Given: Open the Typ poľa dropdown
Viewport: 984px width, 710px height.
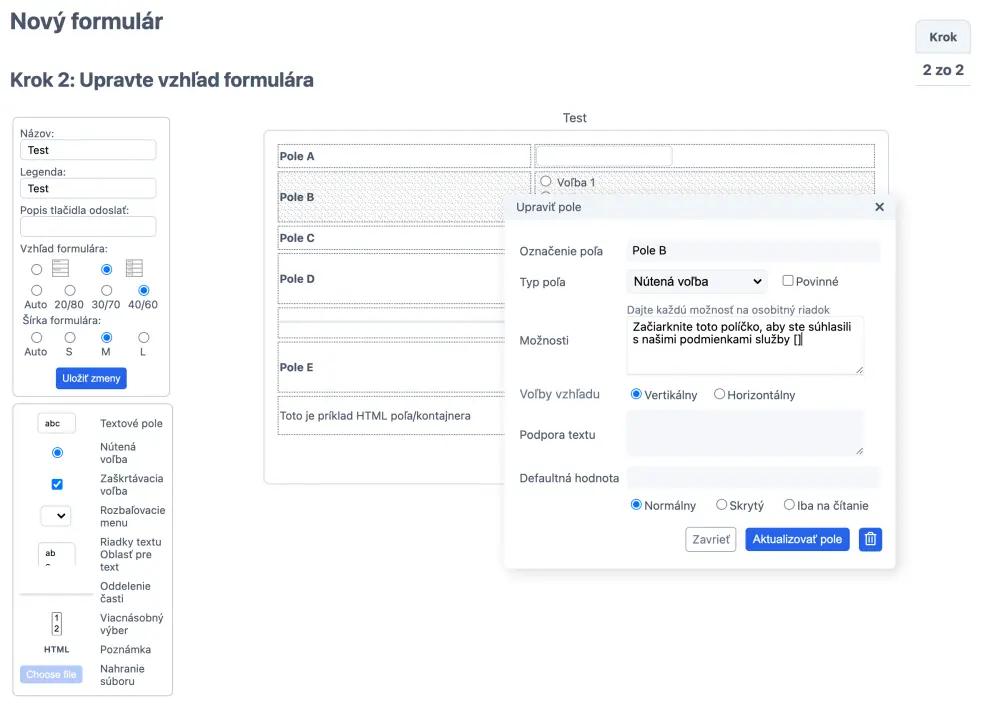Looking at the screenshot, I should pos(697,282).
